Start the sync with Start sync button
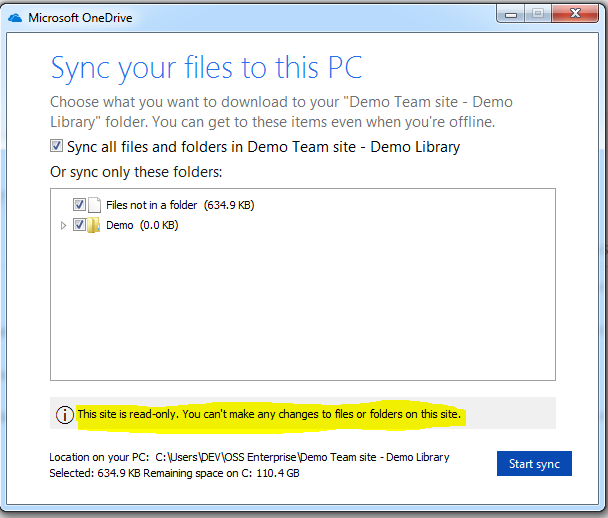 534,463
